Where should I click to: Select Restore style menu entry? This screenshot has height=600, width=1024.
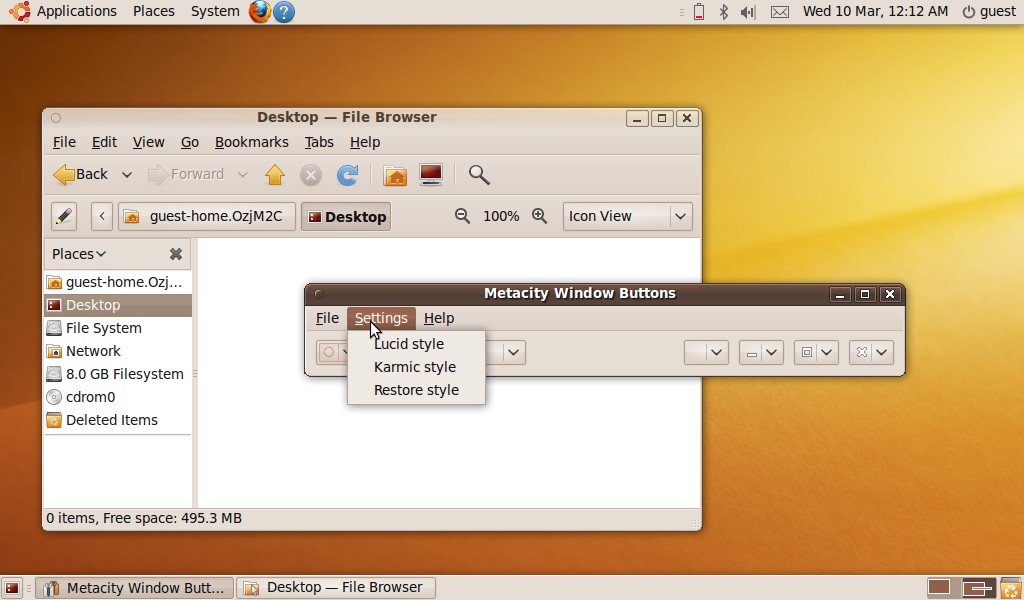tap(416, 390)
